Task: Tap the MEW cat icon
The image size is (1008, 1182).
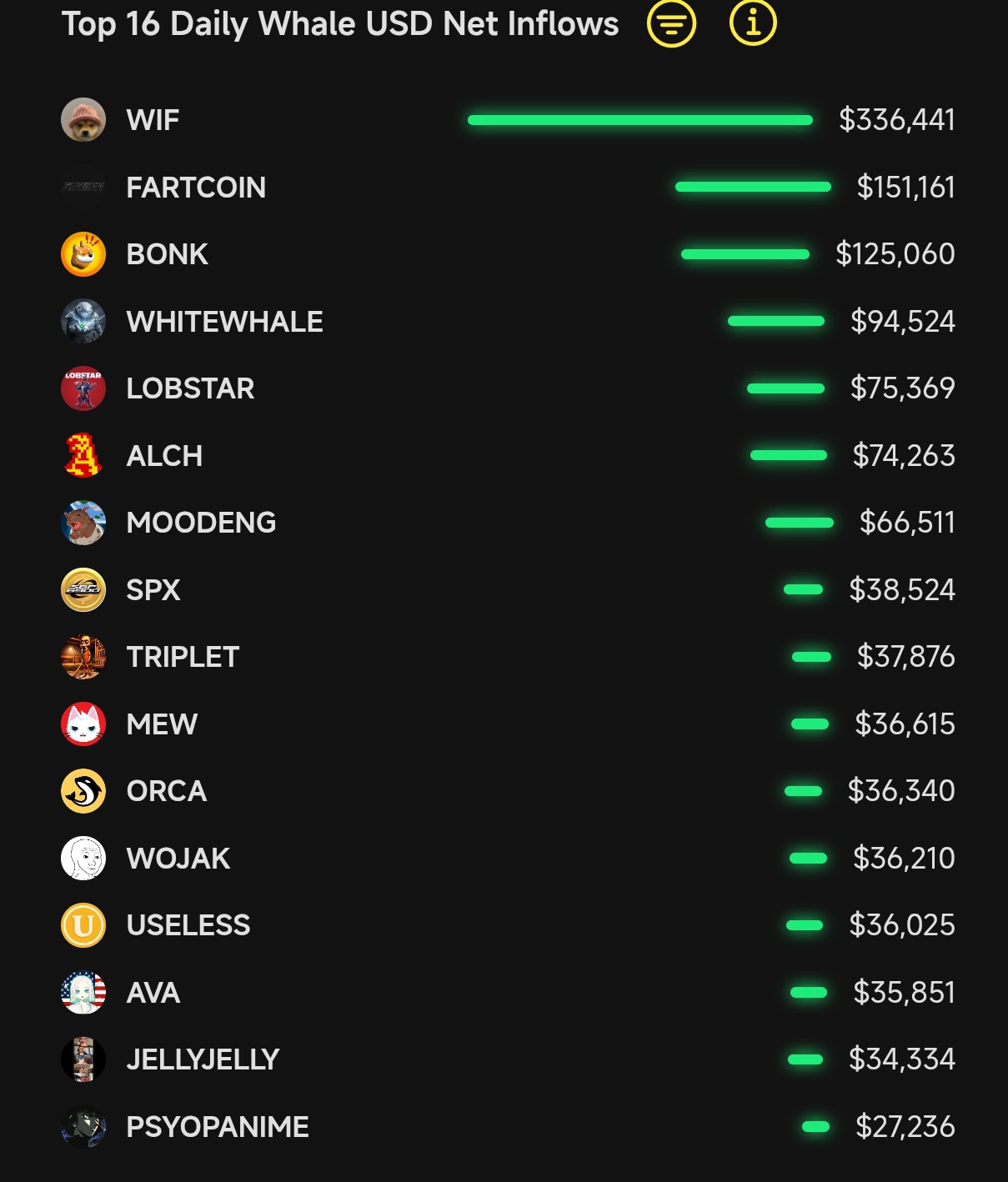Action: (x=83, y=724)
